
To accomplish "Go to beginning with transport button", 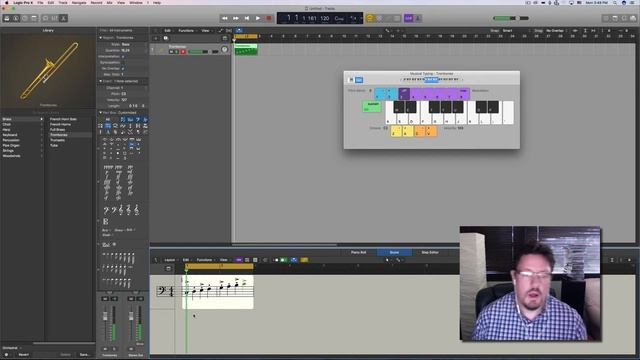I will pyautogui.click(x=247, y=18).
